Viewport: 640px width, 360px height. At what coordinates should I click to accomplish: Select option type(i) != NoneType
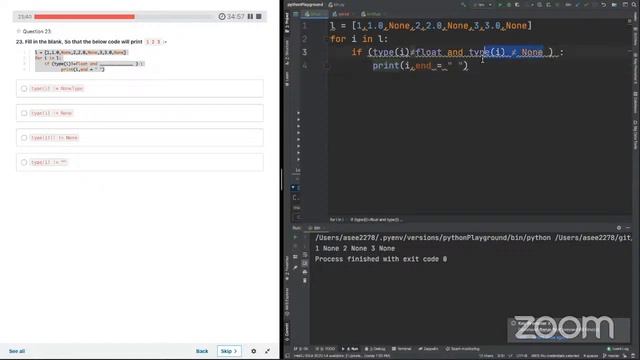click(x=140, y=89)
